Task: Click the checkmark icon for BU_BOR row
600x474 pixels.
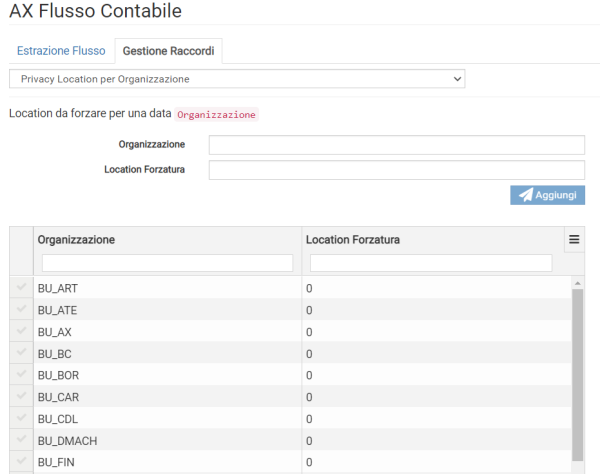Action: pos(21,375)
